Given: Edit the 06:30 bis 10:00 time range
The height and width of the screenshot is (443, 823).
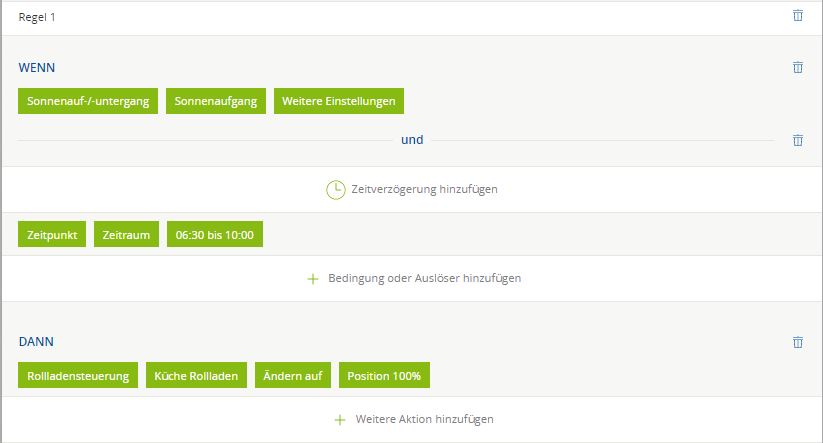Looking at the screenshot, I should point(214,235).
